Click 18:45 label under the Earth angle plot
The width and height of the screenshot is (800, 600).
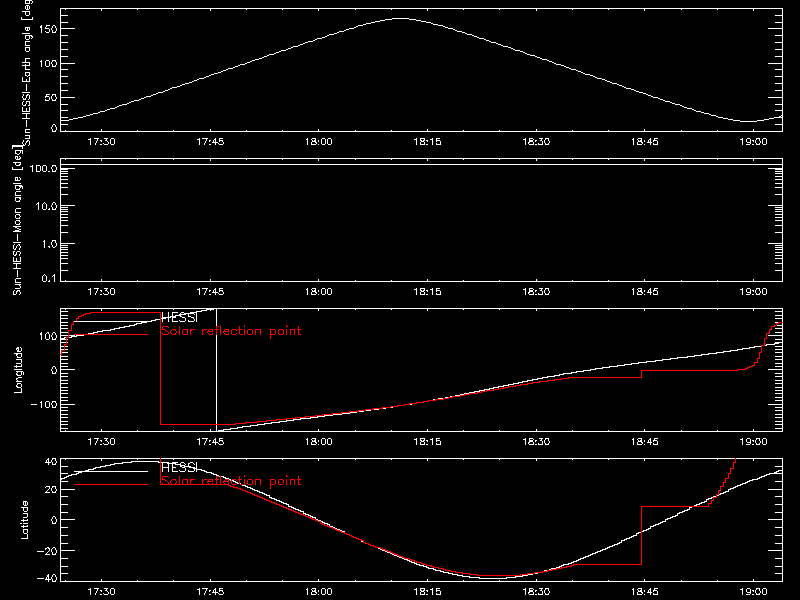[644, 141]
